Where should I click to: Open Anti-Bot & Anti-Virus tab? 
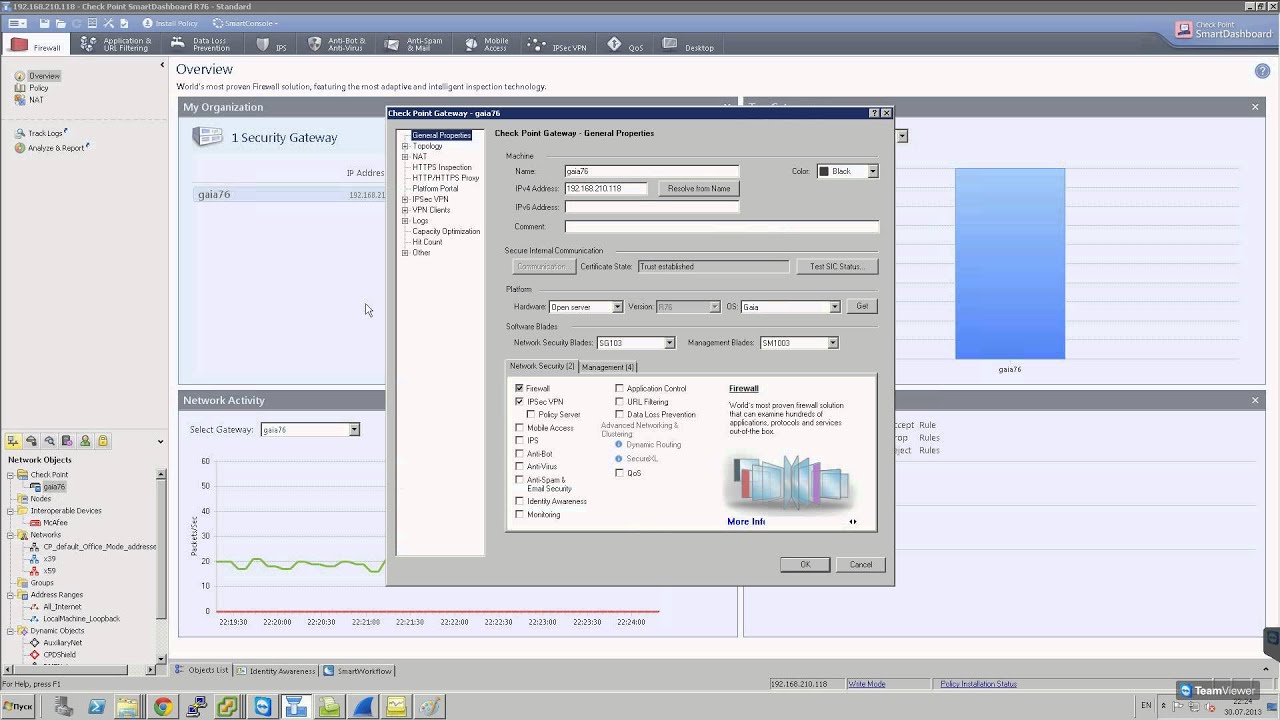click(x=337, y=45)
